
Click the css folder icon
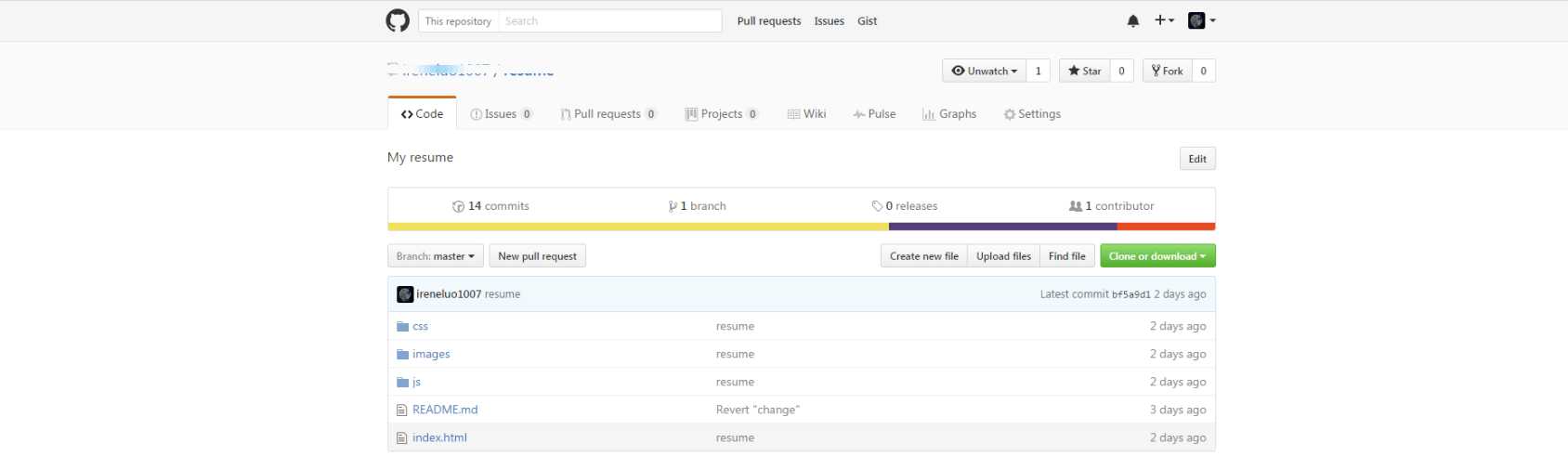tap(402, 326)
